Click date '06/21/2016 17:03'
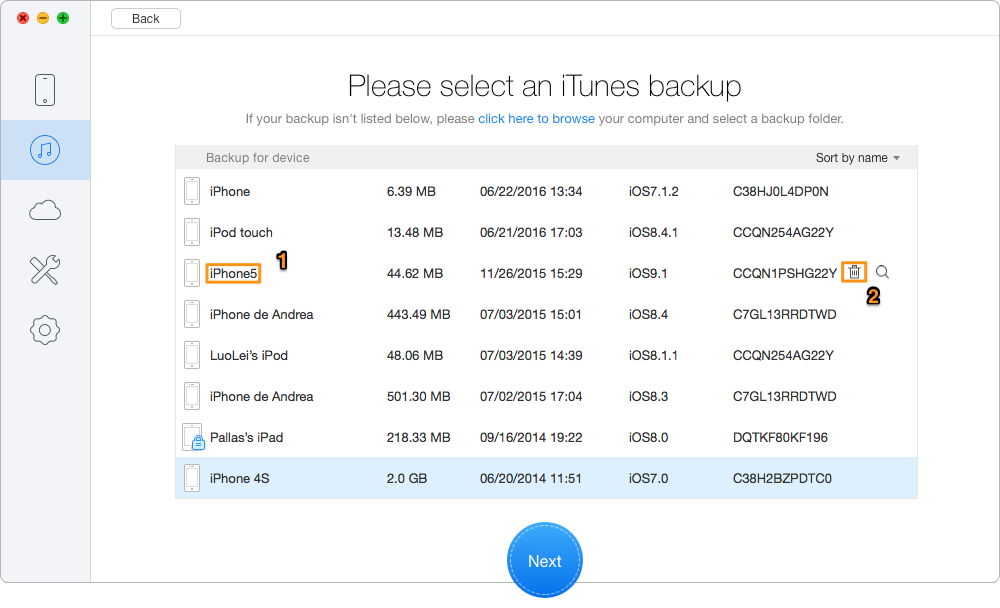Screen dimensions: 1000x608 531,232
